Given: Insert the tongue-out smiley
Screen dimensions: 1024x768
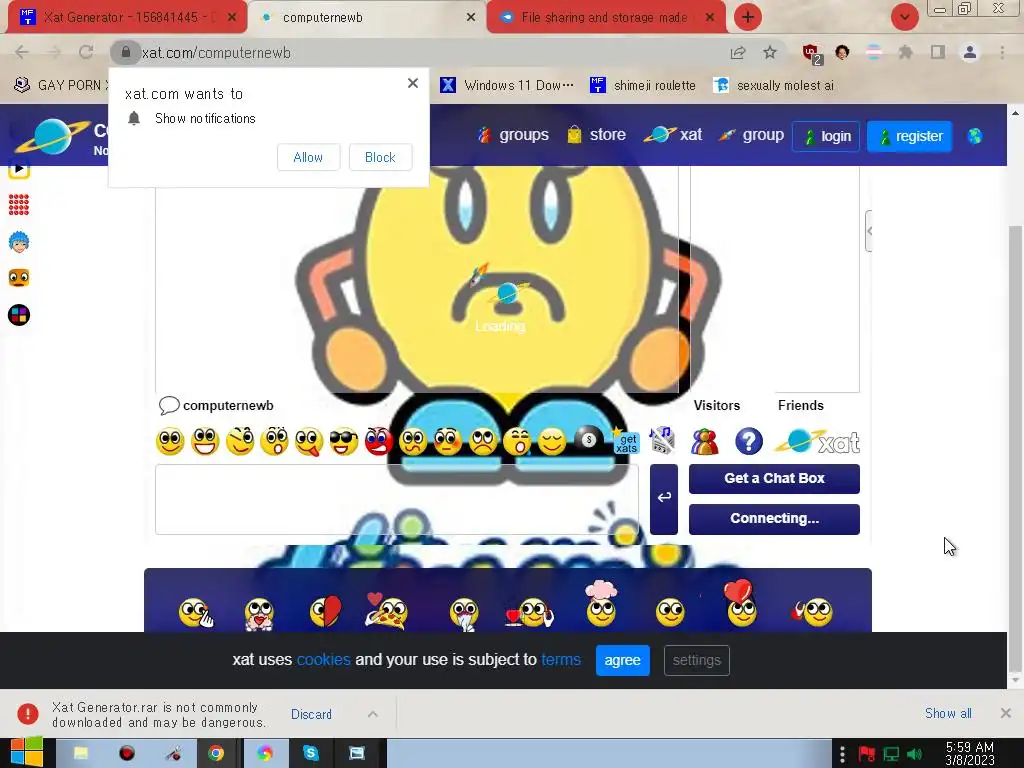Looking at the screenshot, I should (x=309, y=442).
